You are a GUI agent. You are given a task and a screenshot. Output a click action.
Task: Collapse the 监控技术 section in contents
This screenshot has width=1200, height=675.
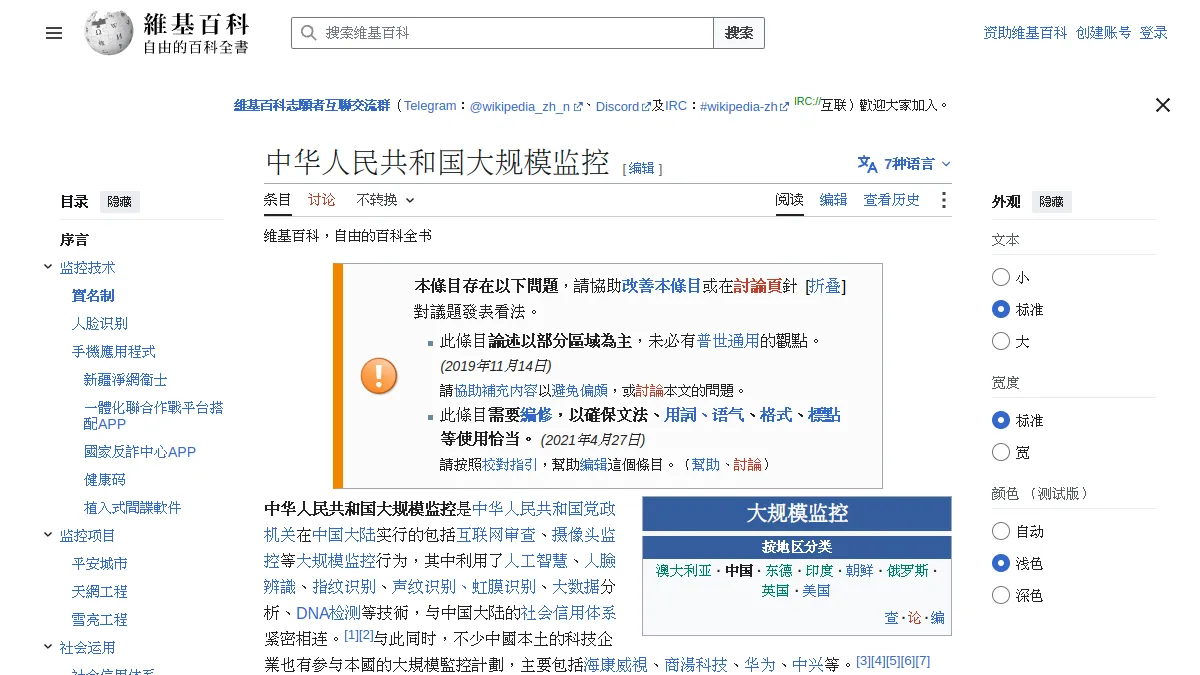pyautogui.click(x=48, y=267)
